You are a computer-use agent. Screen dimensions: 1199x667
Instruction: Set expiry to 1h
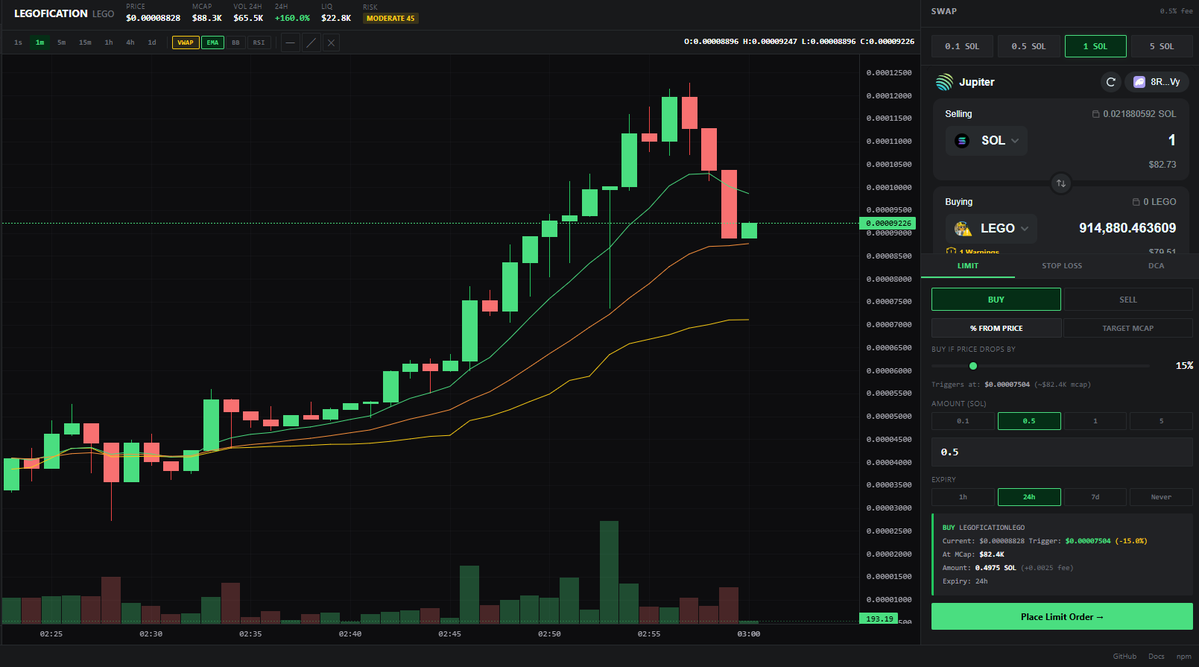(963, 497)
